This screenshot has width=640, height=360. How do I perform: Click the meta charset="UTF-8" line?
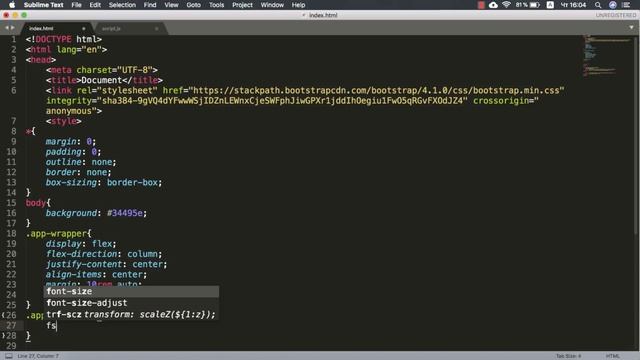coord(102,70)
